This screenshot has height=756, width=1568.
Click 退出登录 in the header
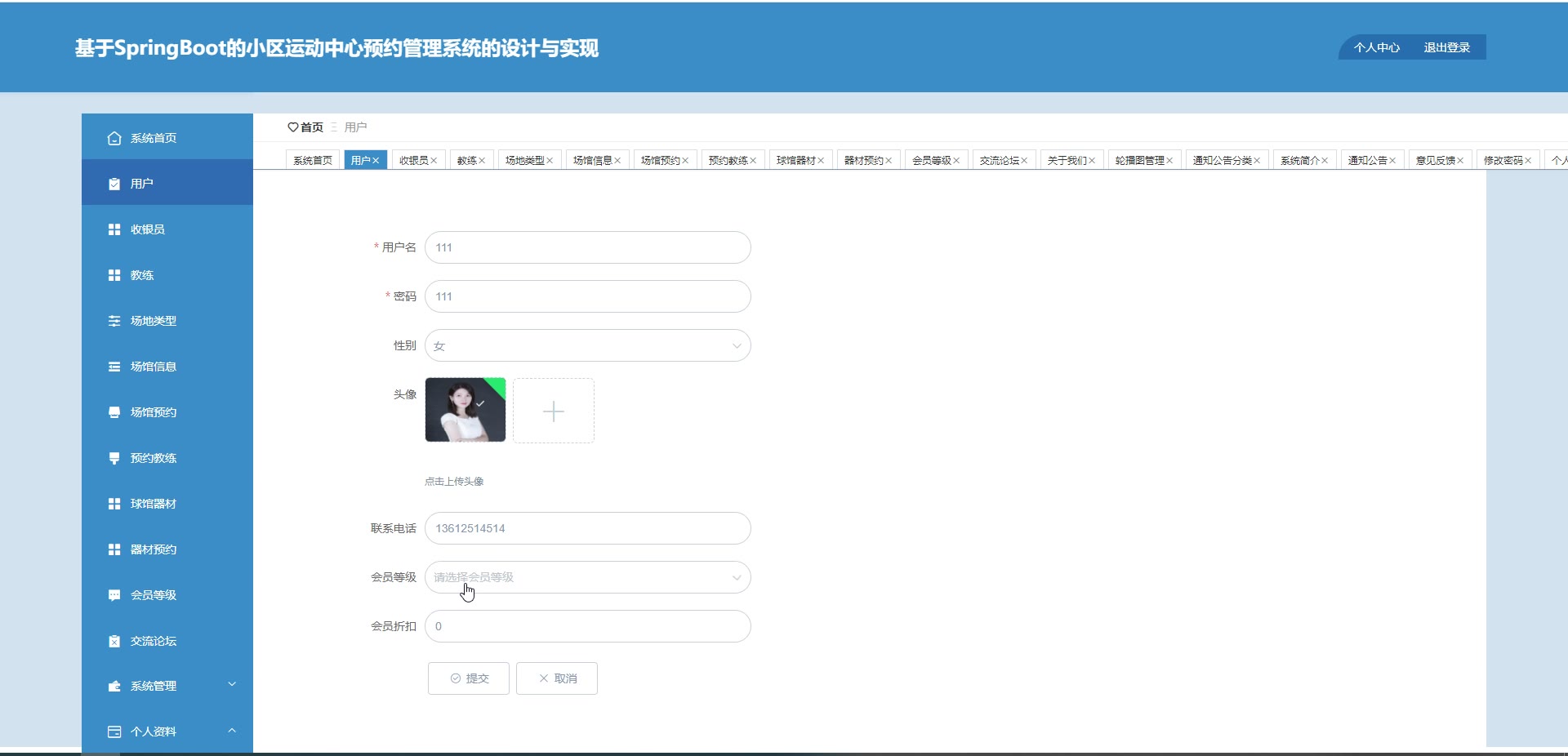click(1447, 47)
